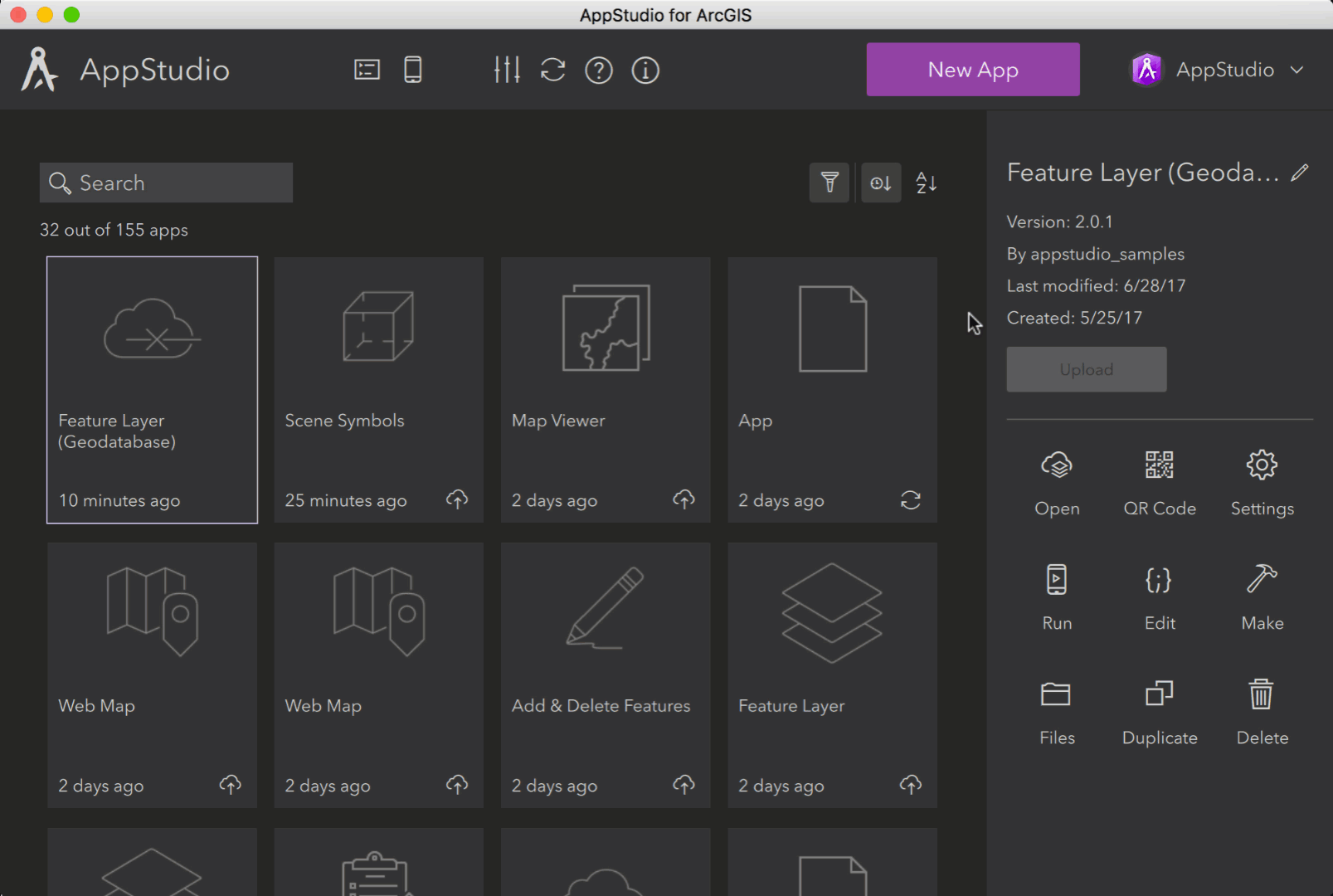Open the app Files folder

pyautogui.click(x=1057, y=711)
